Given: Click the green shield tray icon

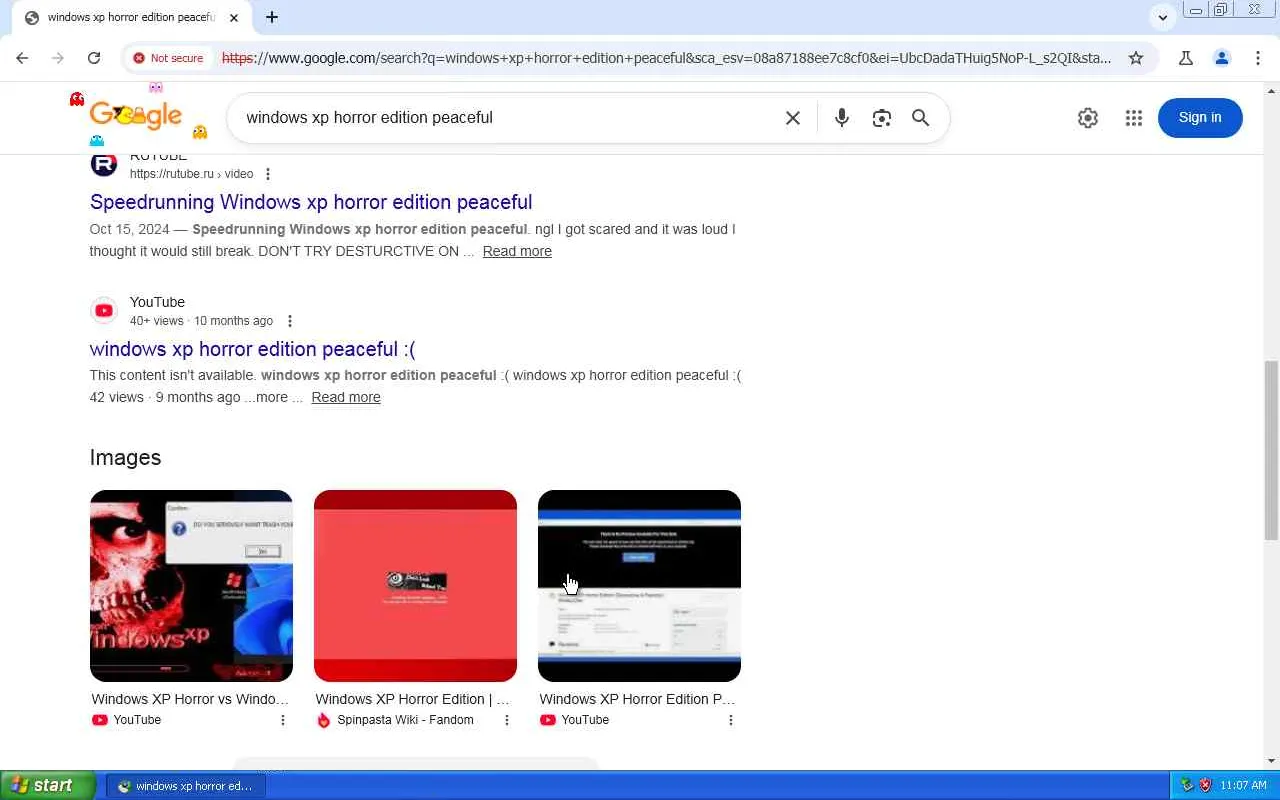Looking at the screenshot, I should pyautogui.click(x=1187, y=785).
